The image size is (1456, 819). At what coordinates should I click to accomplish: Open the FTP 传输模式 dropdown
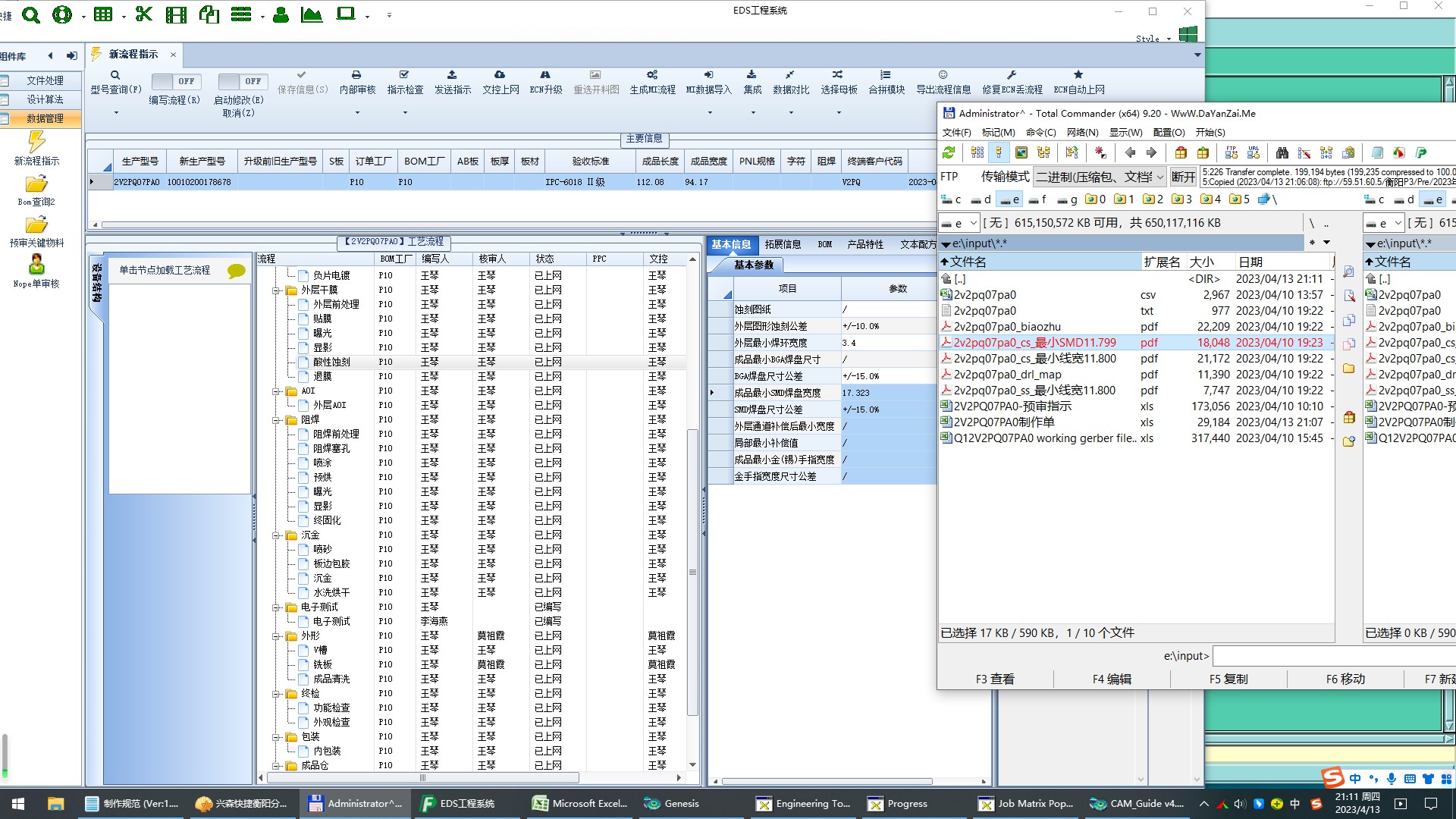1100,177
